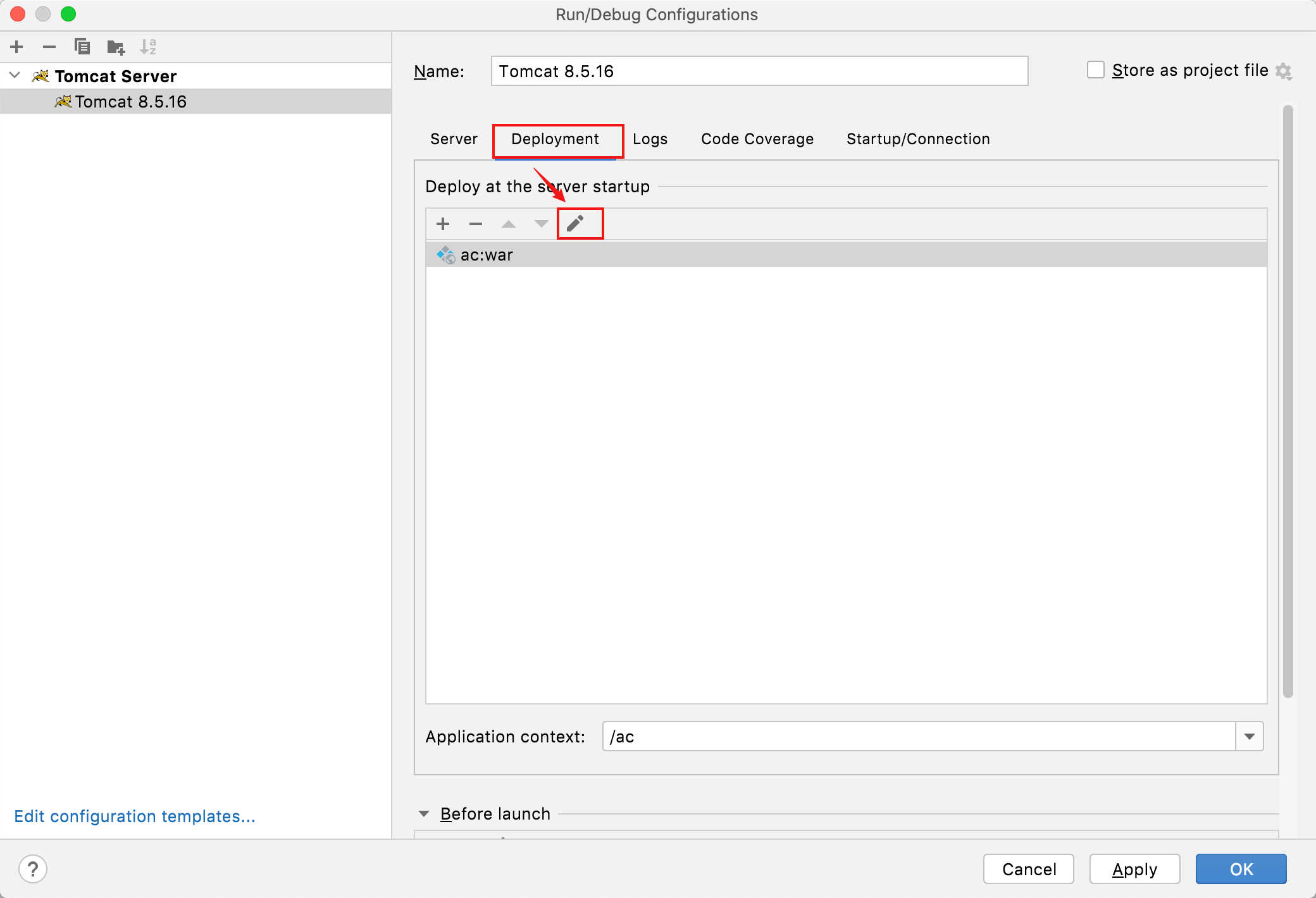The width and height of the screenshot is (1316, 898).
Task: Open the Application context dropdown arrow
Action: pyautogui.click(x=1250, y=736)
